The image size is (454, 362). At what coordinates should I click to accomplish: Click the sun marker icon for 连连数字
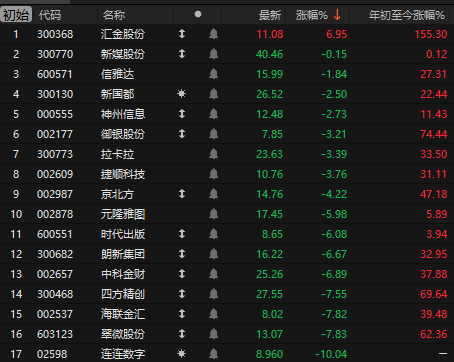(x=181, y=354)
